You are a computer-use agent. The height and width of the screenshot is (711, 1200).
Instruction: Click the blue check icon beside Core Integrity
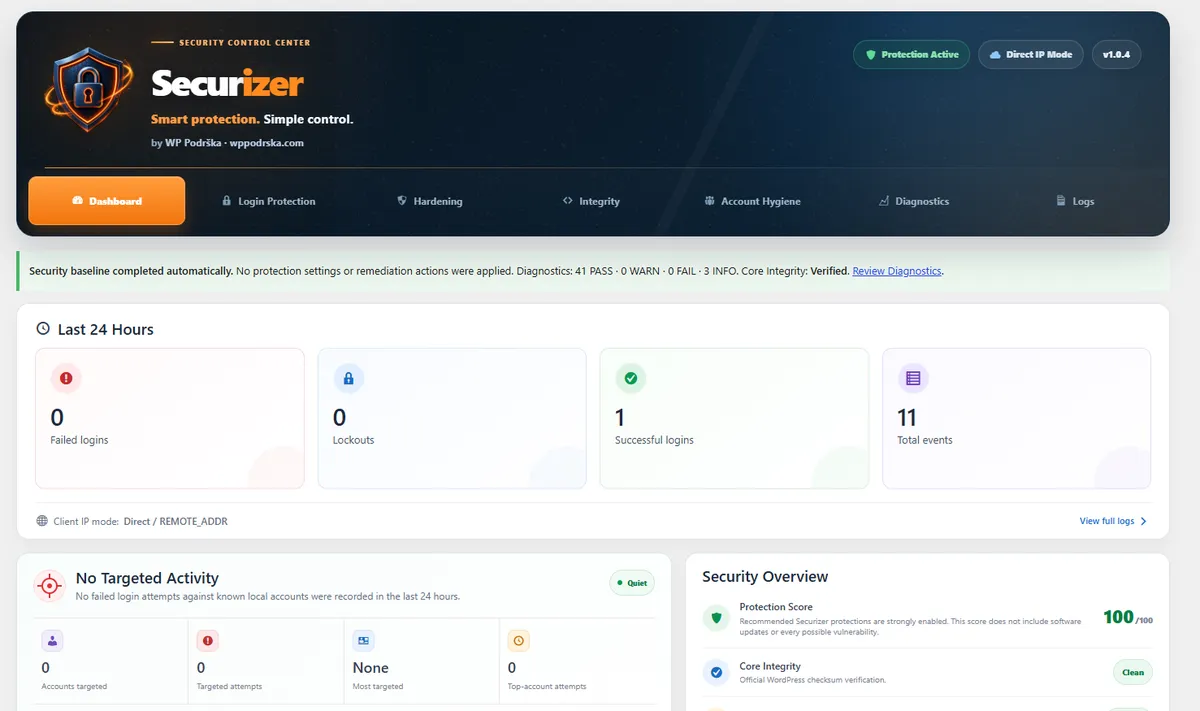[716, 672]
